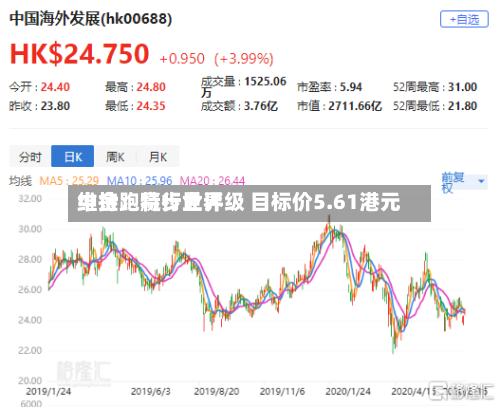The width and height of the screenshot is (500, 407).
Task: Click the 52周最低 21.80 value
Action: pyautogui.click(x=435, y=106)
